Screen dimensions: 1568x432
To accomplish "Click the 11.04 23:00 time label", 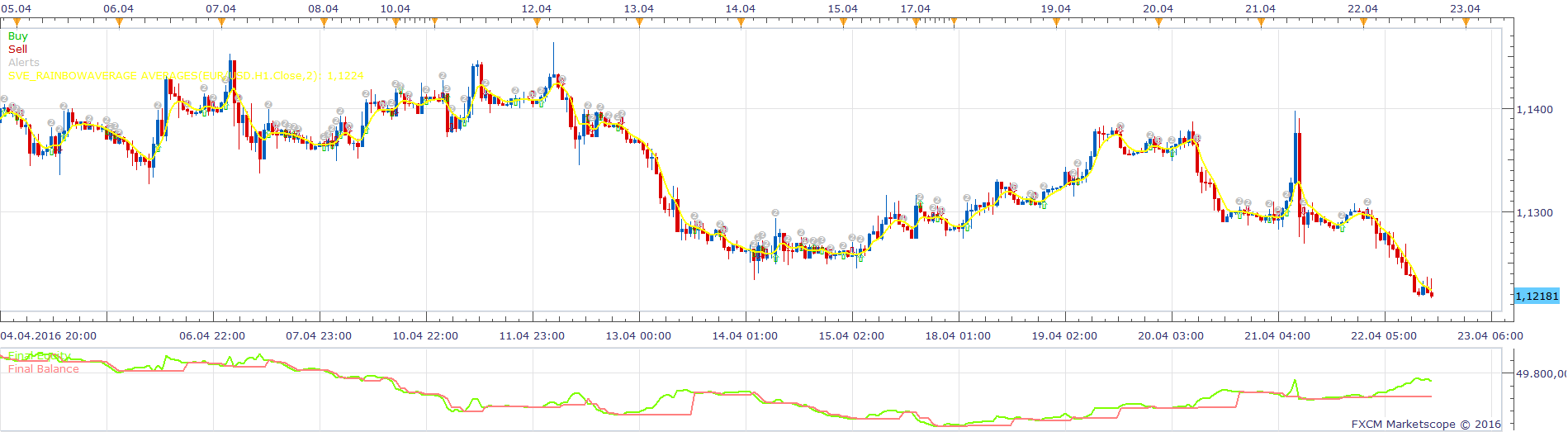I will 532,336.
